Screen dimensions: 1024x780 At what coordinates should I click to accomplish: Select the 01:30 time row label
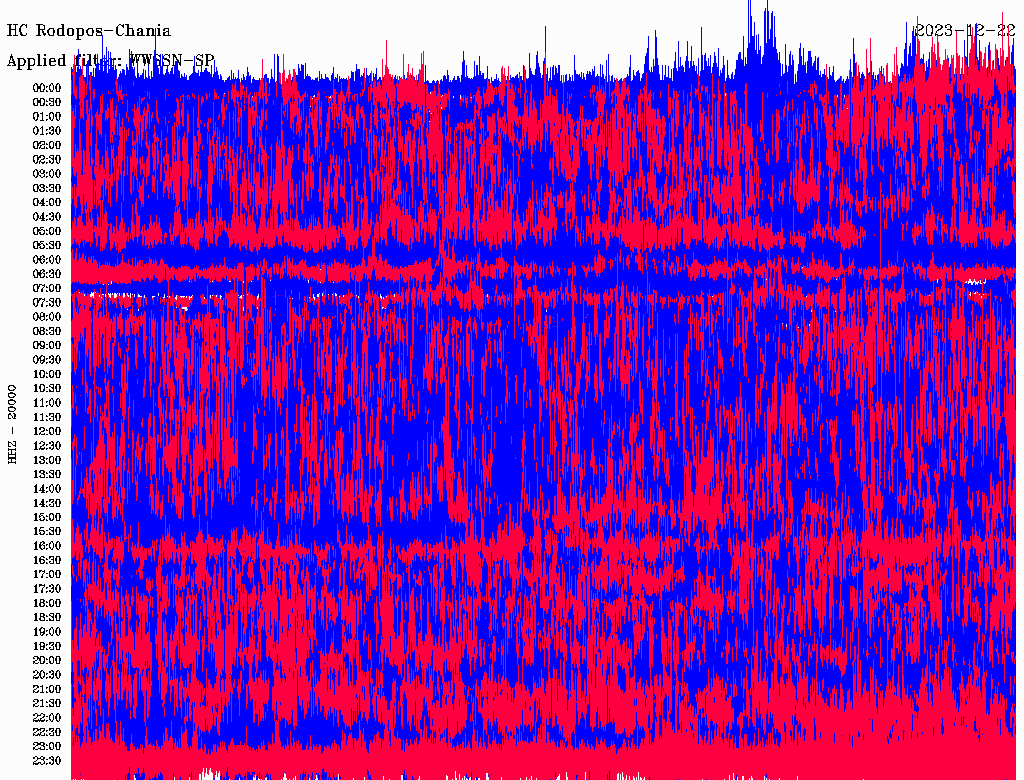click(47, 130)
